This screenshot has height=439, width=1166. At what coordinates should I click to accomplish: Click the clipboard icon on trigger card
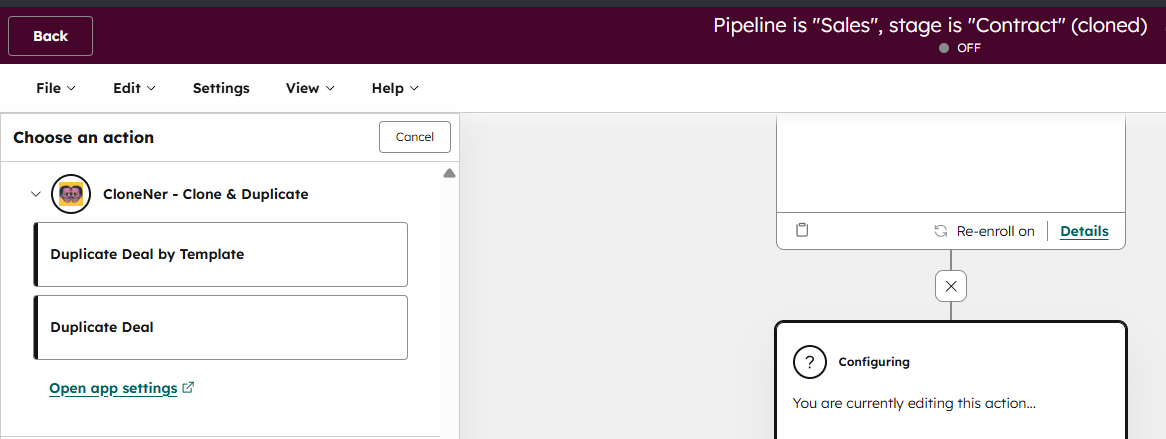pyautogui.click(x=802, y=230)
